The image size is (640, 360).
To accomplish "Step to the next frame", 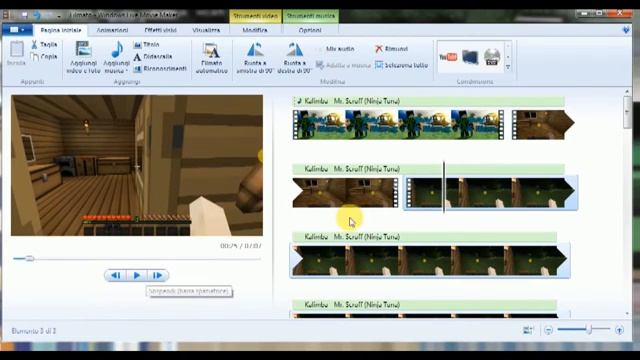I will 158,276.
